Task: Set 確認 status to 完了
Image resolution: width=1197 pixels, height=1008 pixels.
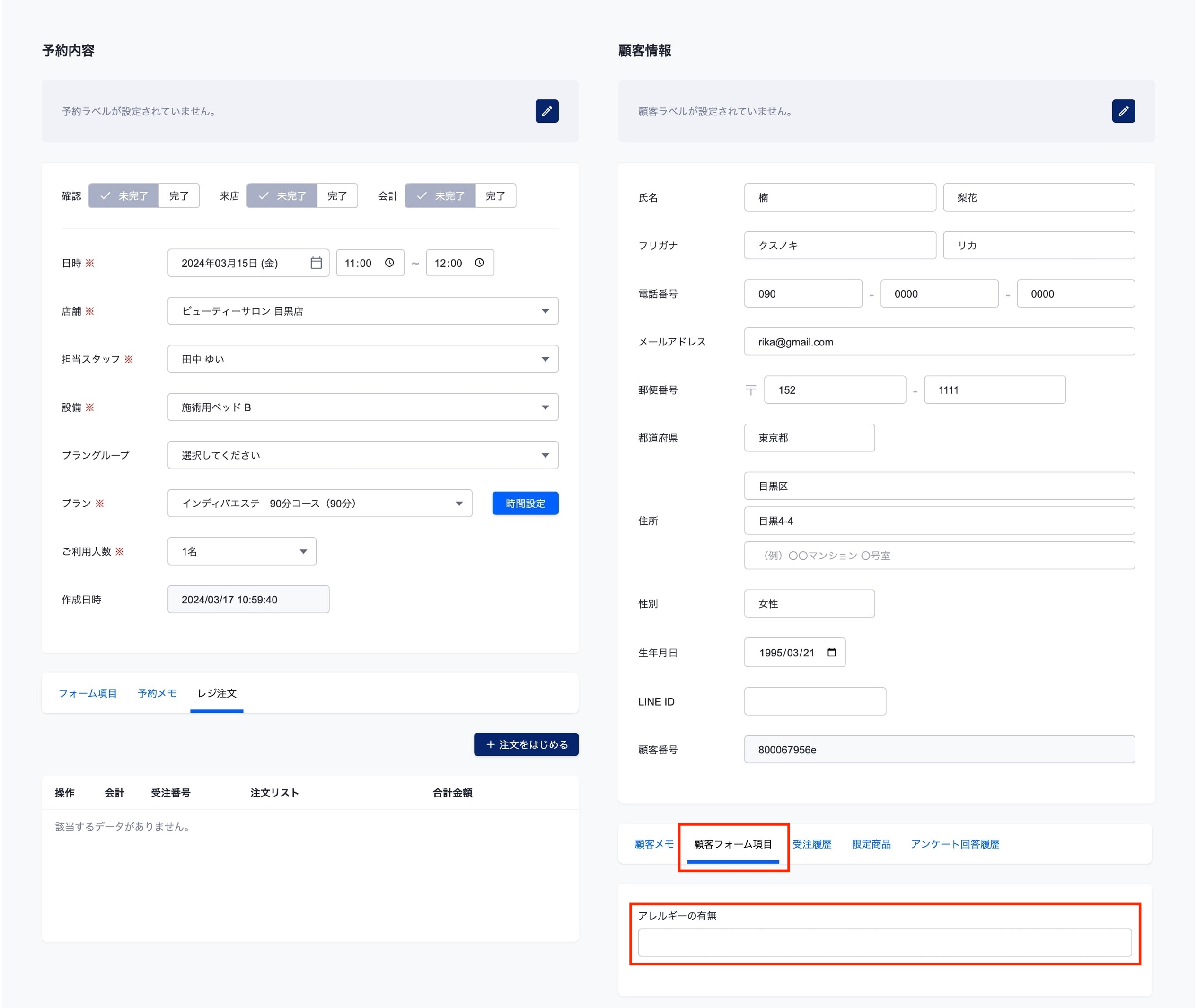Action: point(179,196)
